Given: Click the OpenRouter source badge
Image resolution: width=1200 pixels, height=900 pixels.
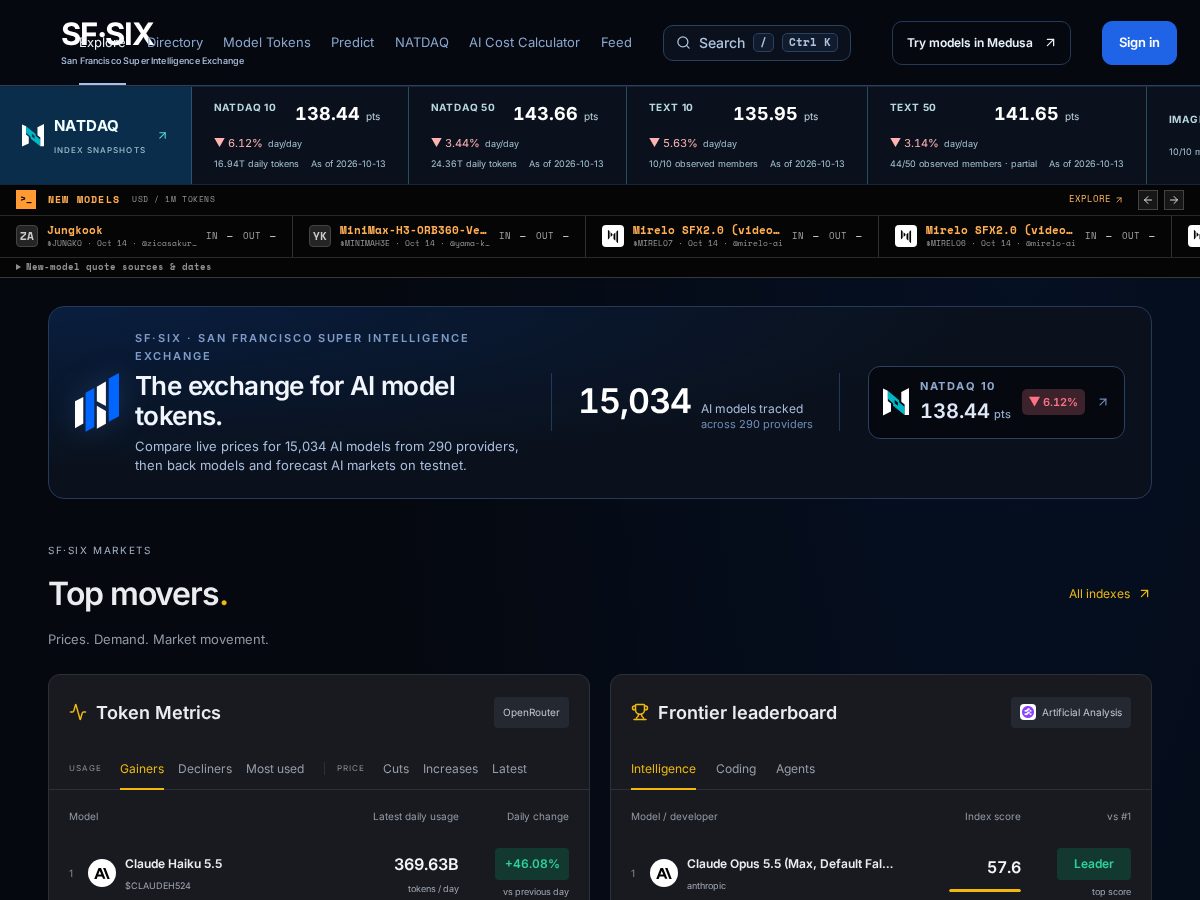Looking at the screenshot, I should coord(531,712).
